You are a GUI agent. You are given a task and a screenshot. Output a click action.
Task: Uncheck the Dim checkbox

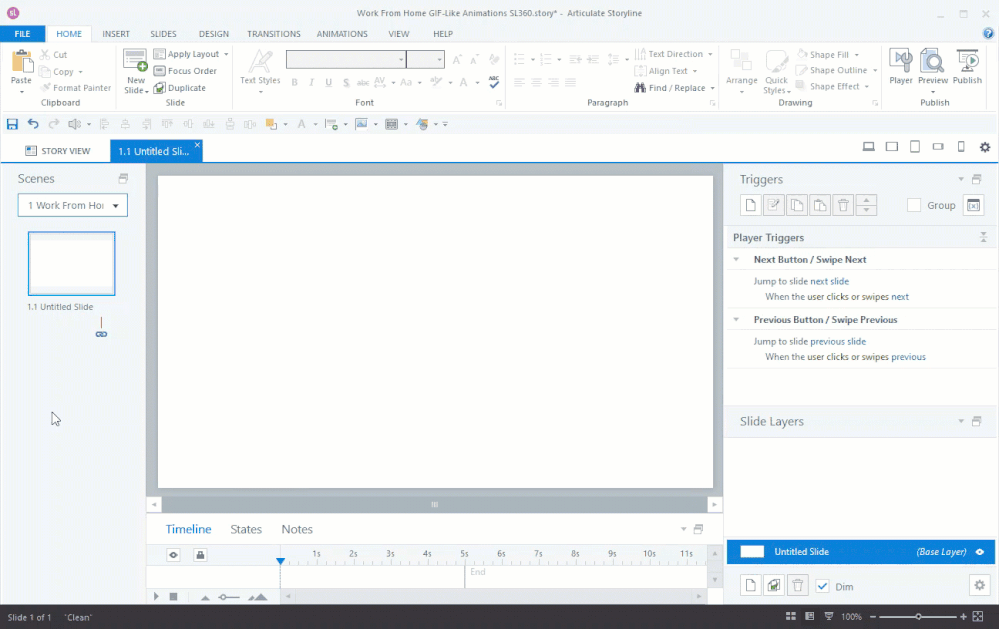[x=822, y=586]
